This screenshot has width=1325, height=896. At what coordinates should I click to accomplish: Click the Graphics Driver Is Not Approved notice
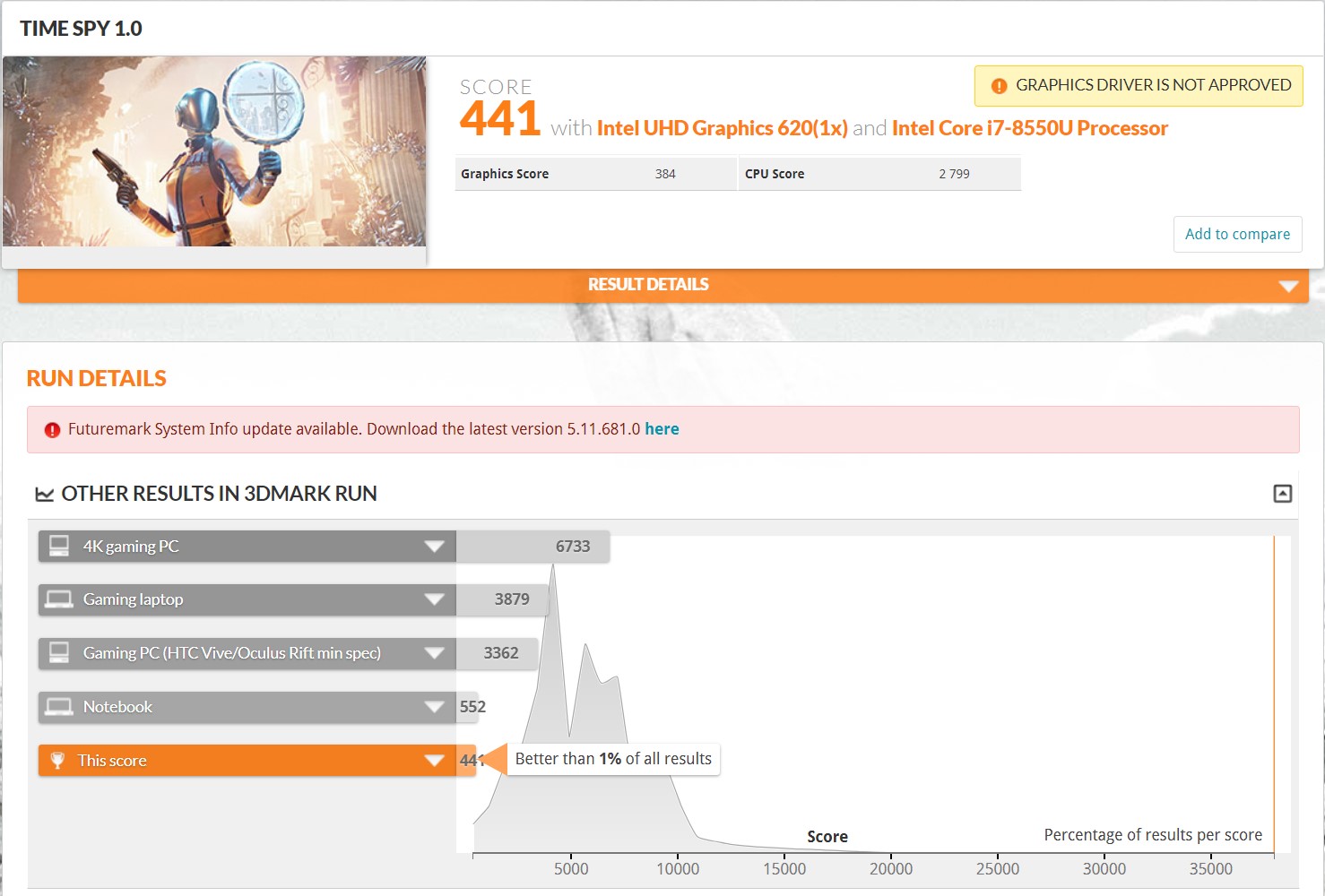[x=1139, y=86]
